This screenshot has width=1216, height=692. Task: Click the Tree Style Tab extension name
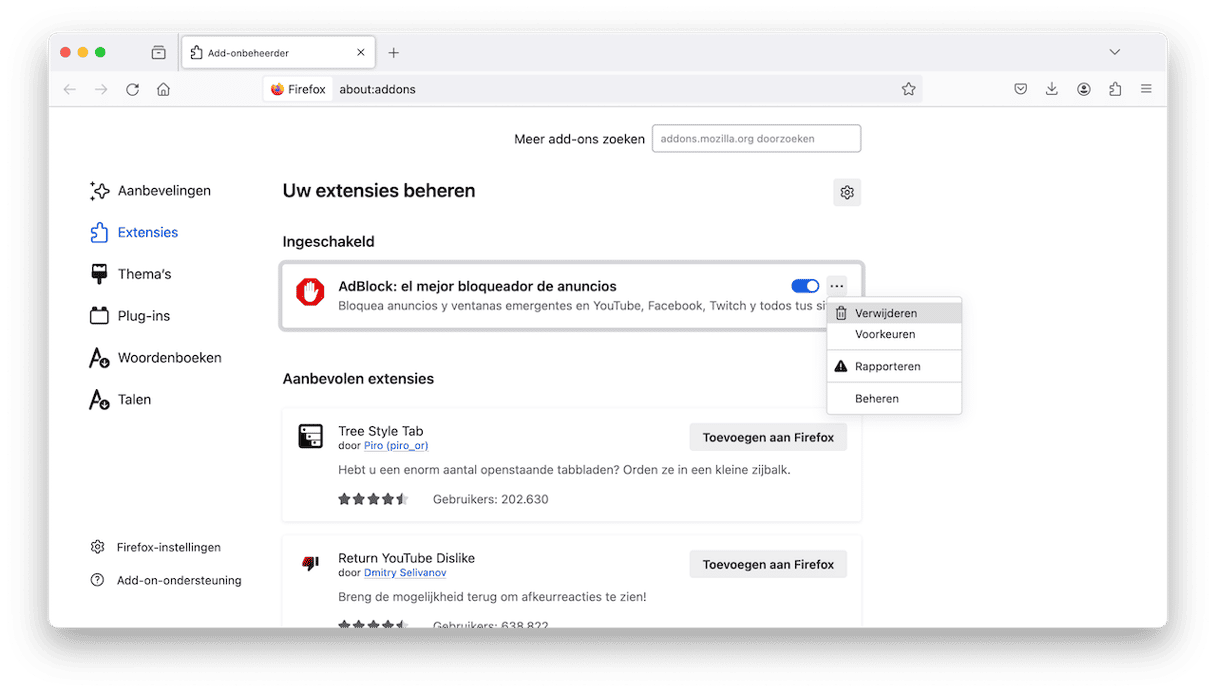(x=381, y=431)
